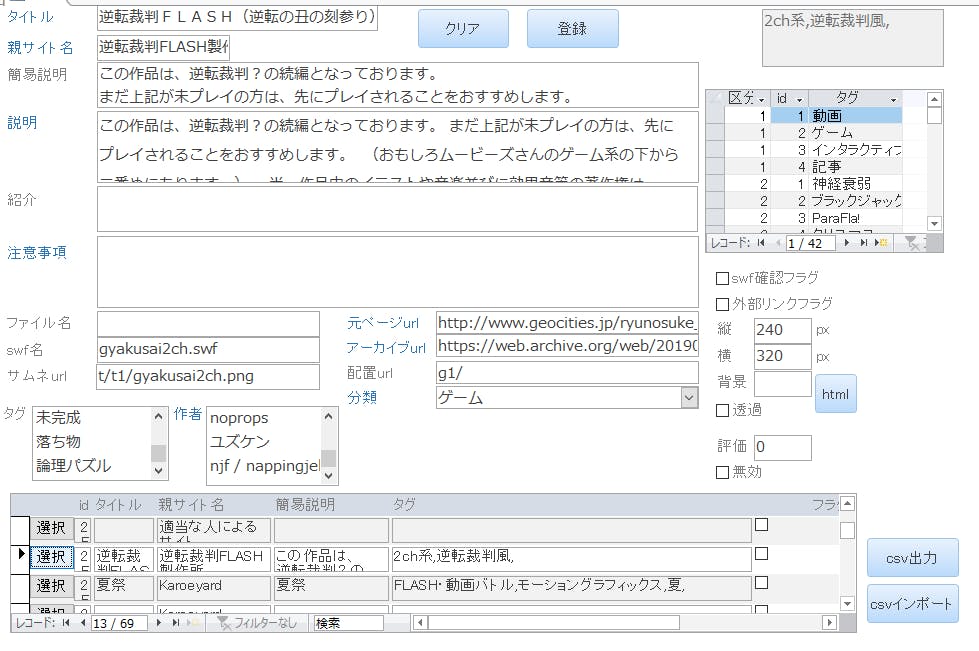
Task: Jump to last record in tag table
Action: click(864, 243)
